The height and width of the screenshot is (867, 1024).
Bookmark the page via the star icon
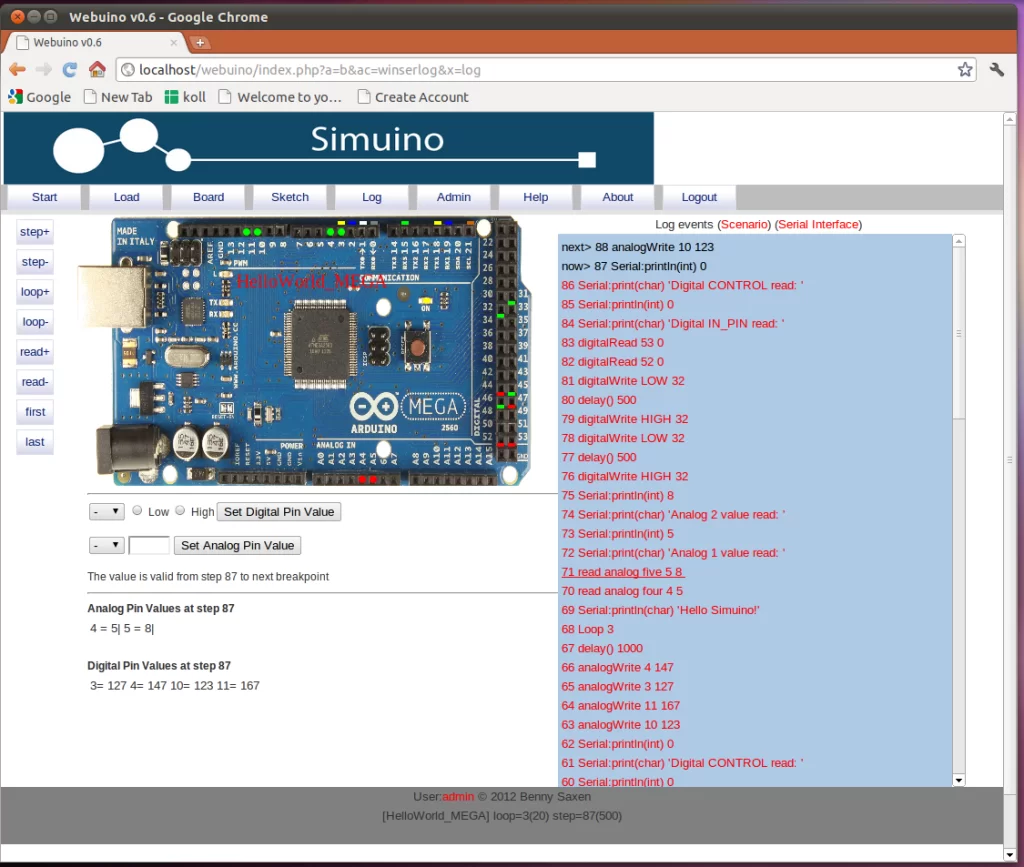pos(963,69)
